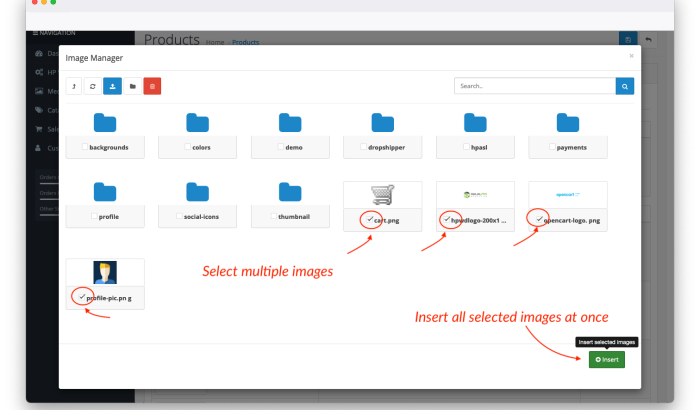
Task: Uncheck the profile-pic.png checkbox
Action: pyautogui.click(x=82, y=297)
